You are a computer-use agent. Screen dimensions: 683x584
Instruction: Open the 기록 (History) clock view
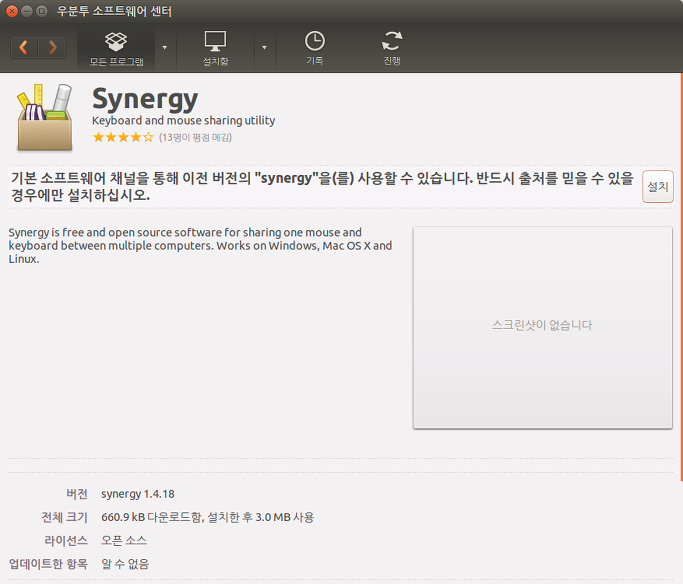[x=314, y=48]
